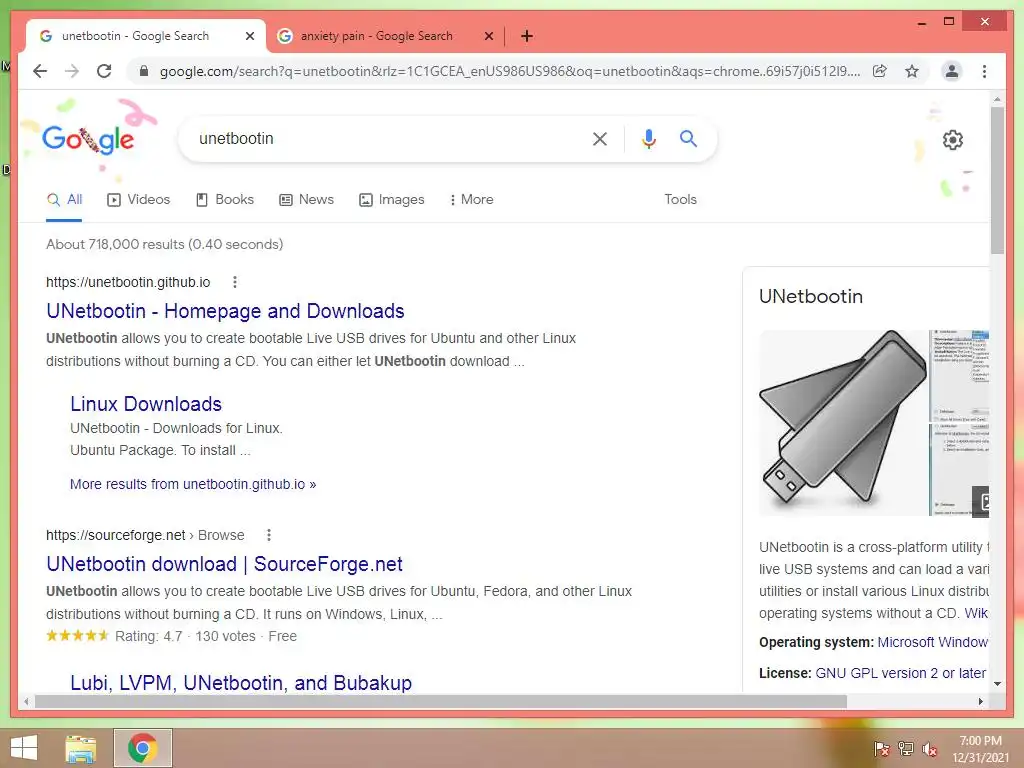The height and width of the screenshot is (768, 1024).
Task: Open the Chrome profile avatar
Action: click(952, 71)
